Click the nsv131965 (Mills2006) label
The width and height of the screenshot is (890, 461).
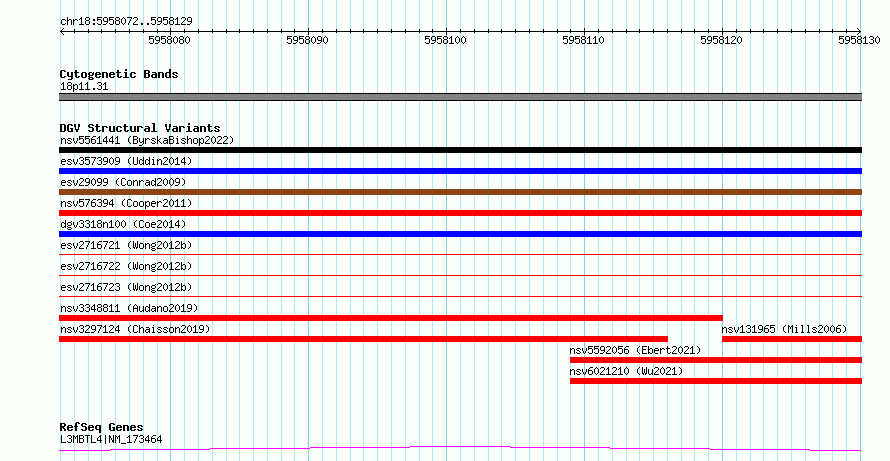point(784,329)
